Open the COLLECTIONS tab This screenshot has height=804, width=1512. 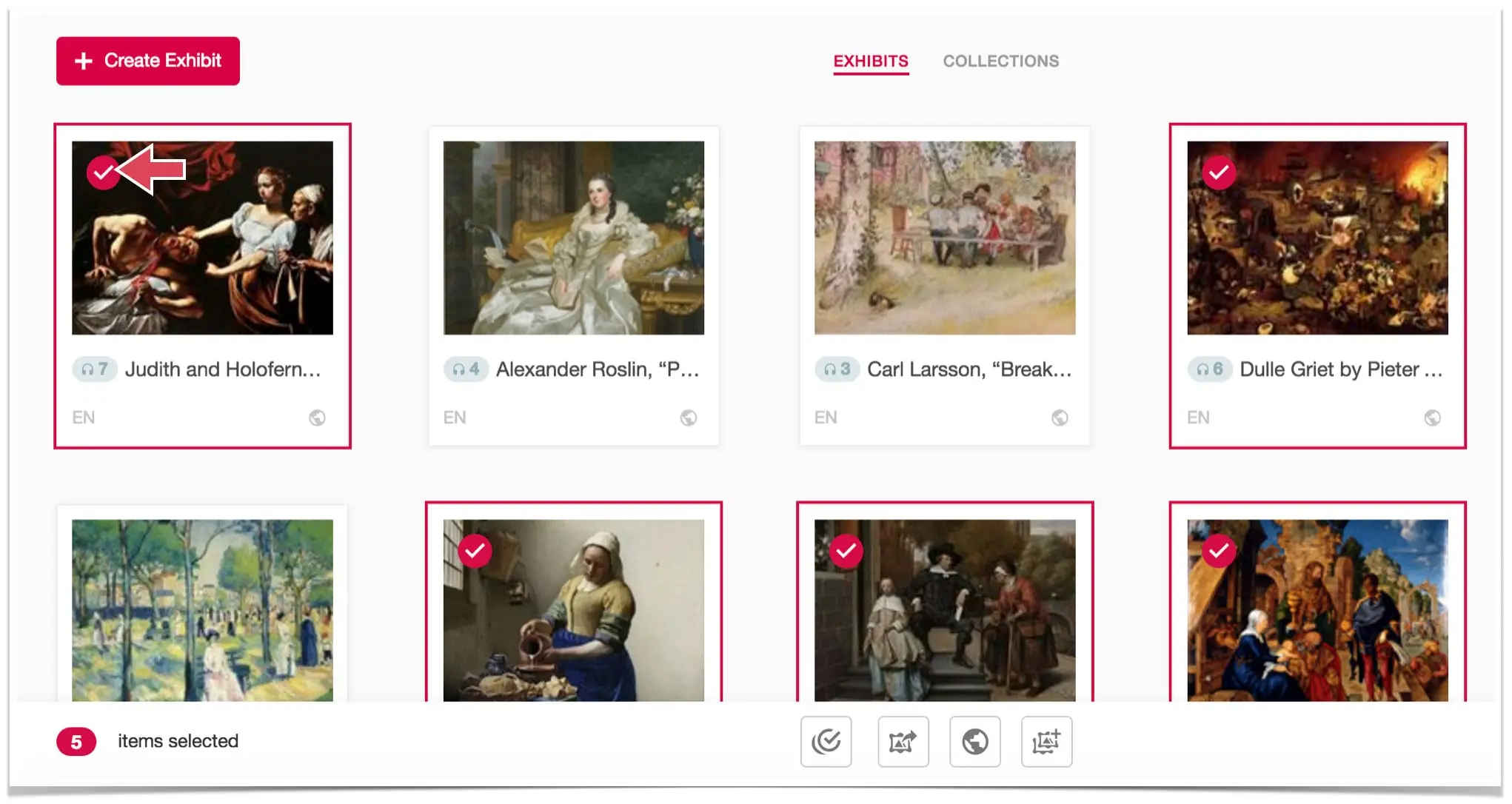click(1001, 61)
